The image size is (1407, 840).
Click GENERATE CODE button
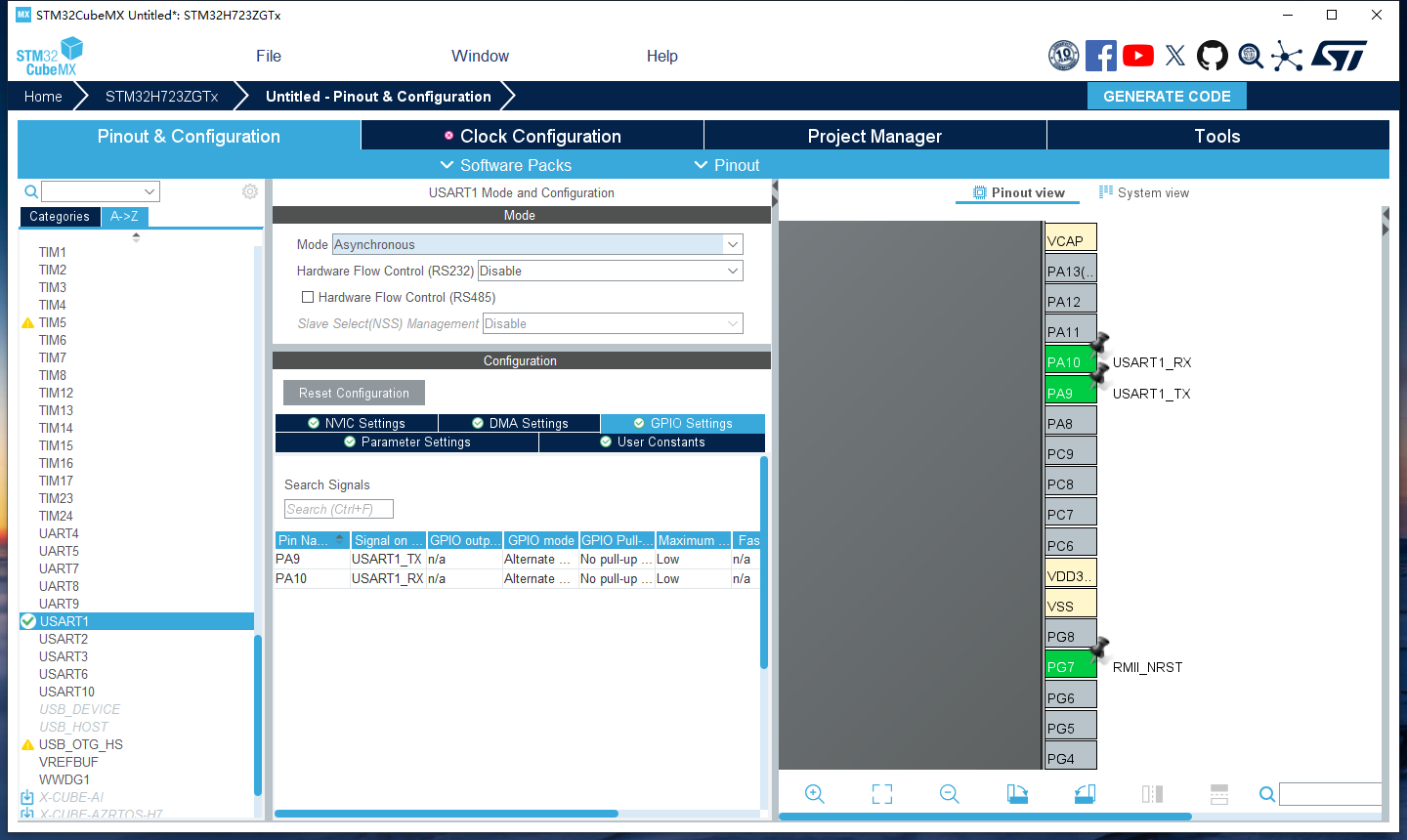coord(1167,96)
